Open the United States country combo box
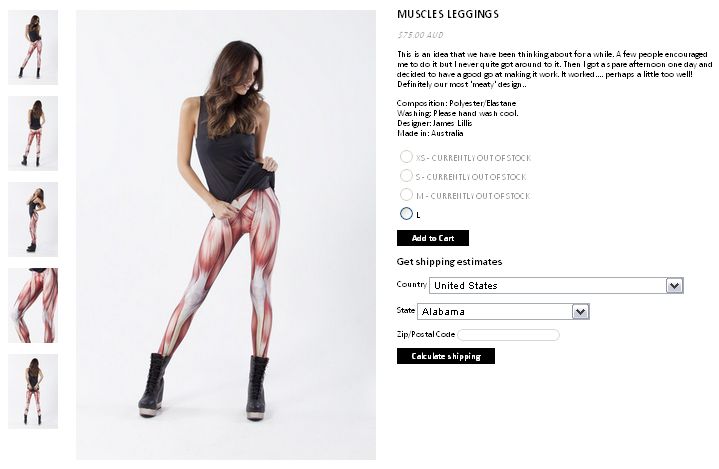 click(556, 286)
